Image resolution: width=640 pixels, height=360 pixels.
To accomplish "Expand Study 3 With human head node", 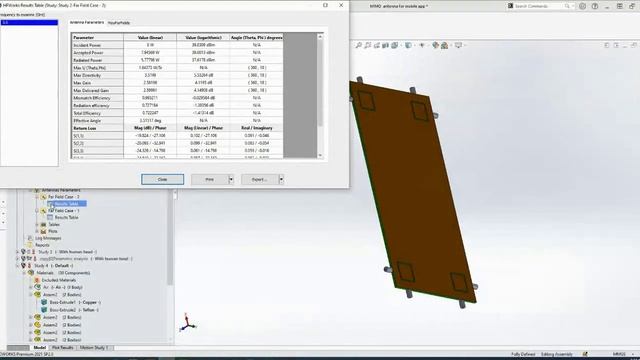I will coord(17,252).
